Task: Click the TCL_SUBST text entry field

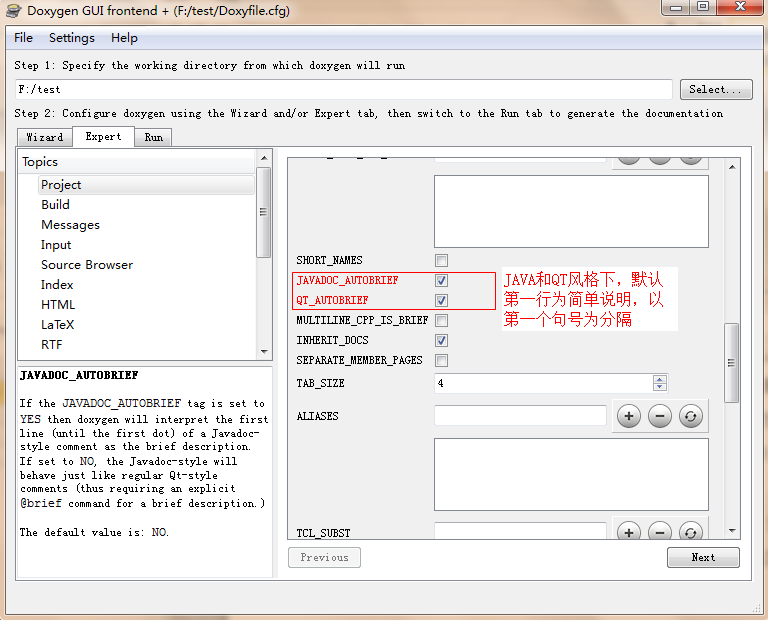Action: click(520, 531)
